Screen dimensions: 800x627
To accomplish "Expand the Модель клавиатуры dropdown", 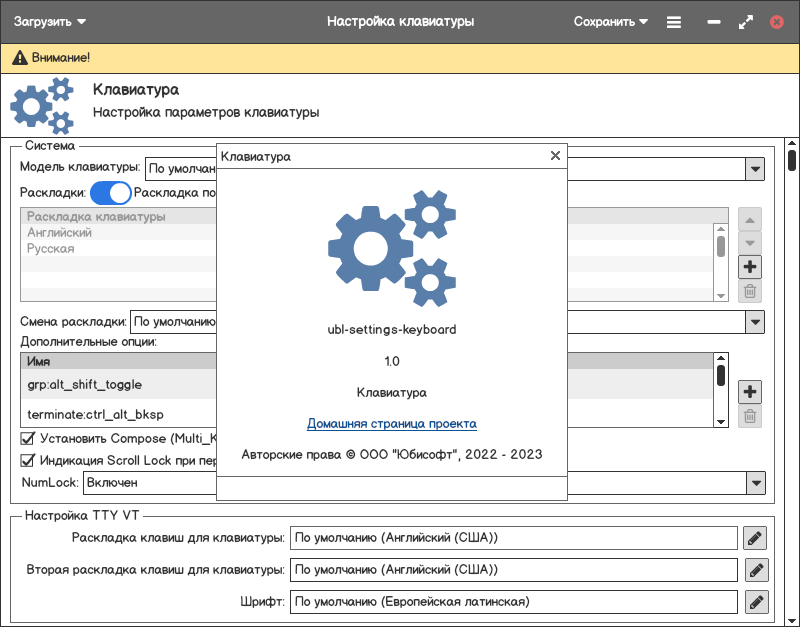I will [x=754, y=170].
